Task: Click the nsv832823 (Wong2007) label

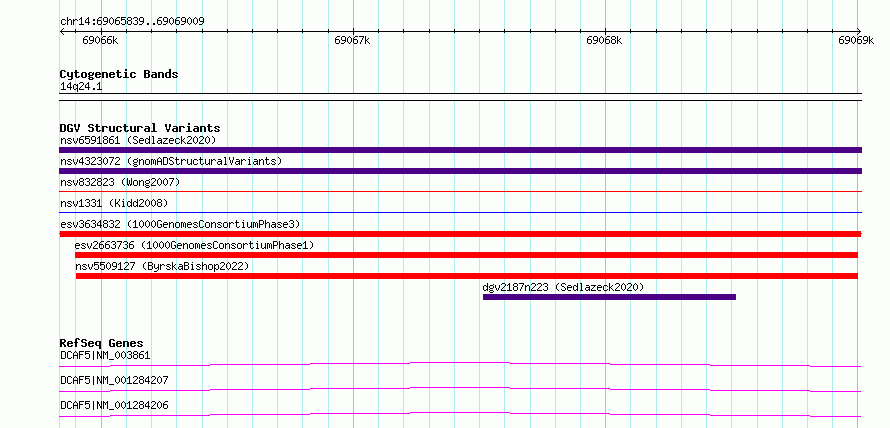Action: click(x=120, y=182)
